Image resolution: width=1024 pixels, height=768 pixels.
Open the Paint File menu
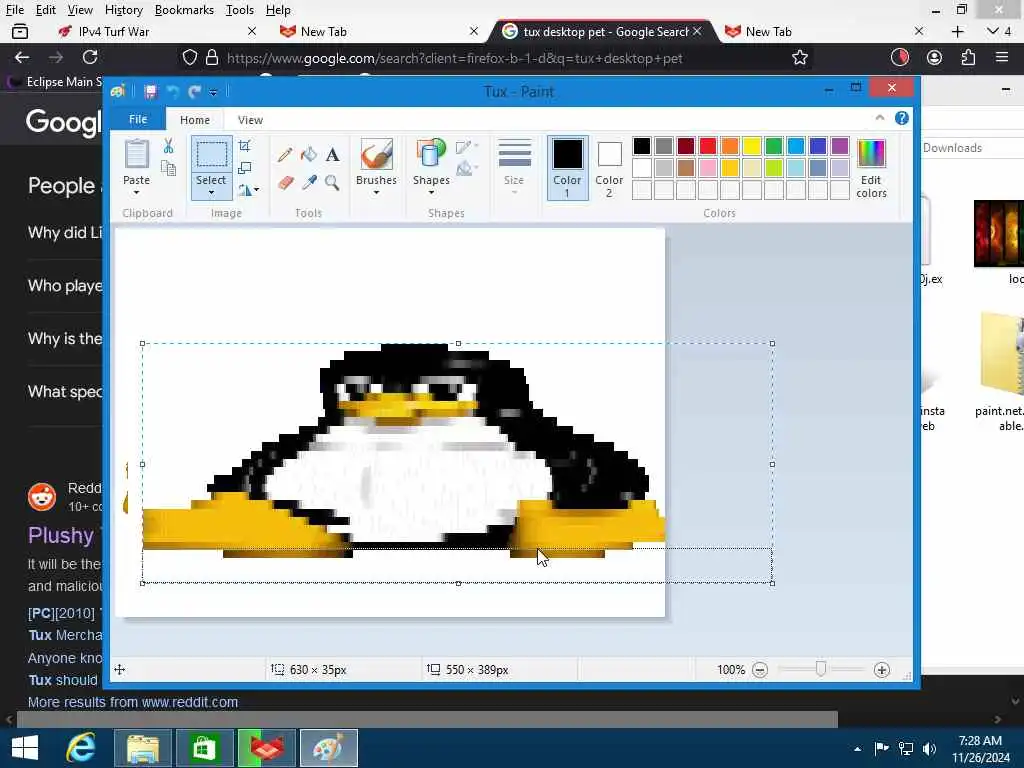138,120
